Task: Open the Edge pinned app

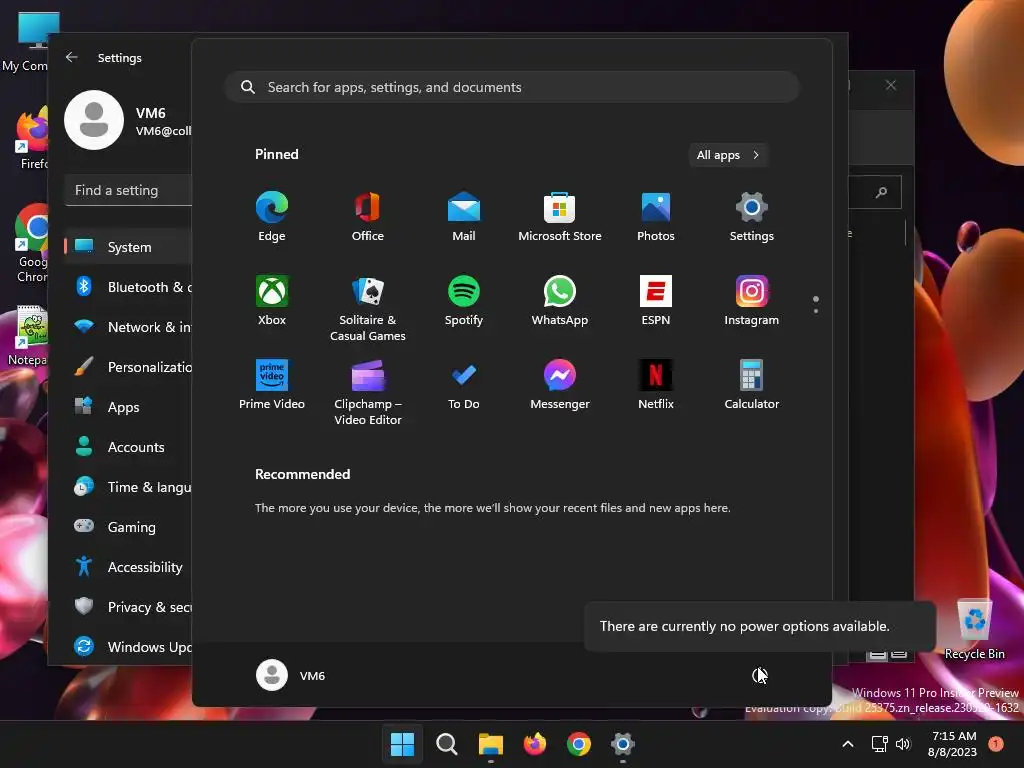Action: pos(272,217)
